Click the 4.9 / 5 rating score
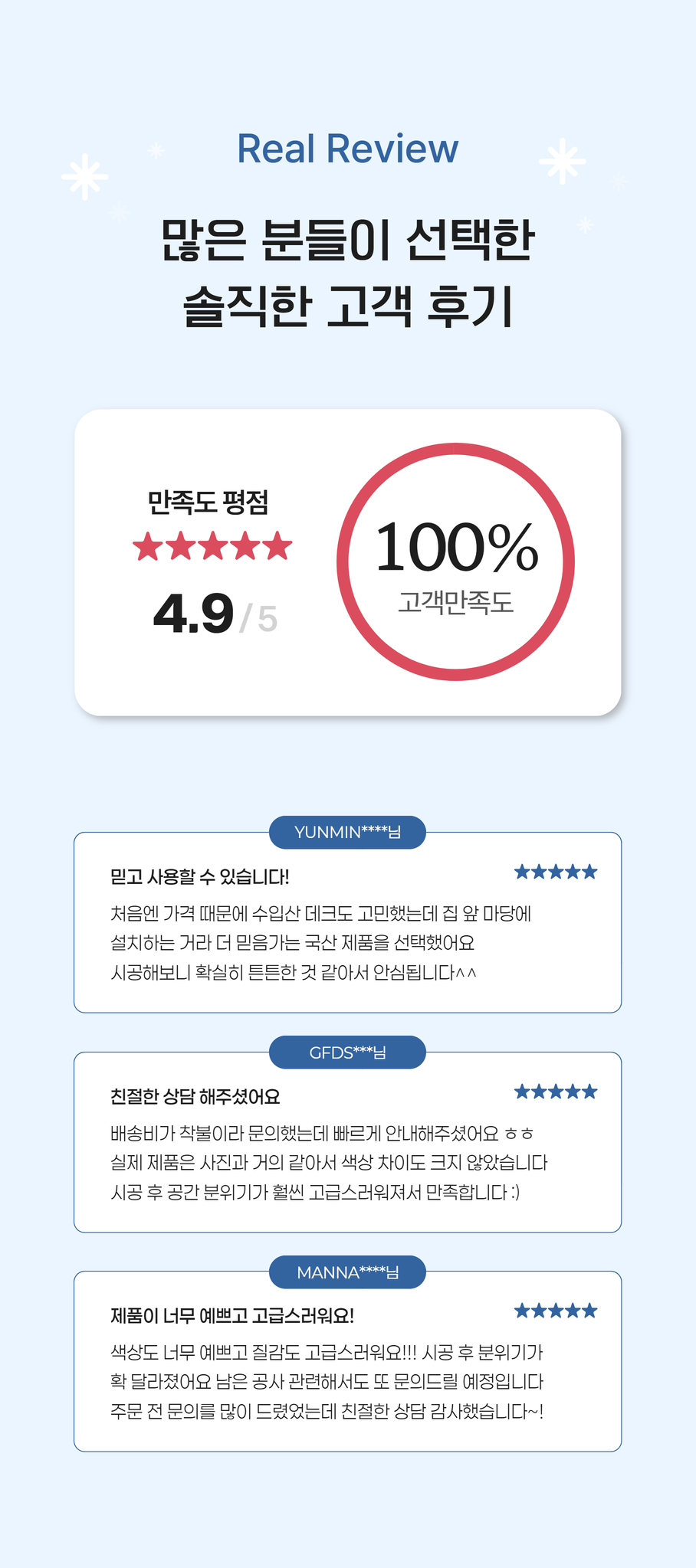The width and height of the screenshot is (696, 1568). pyautogui.click(x=215, y=614)
